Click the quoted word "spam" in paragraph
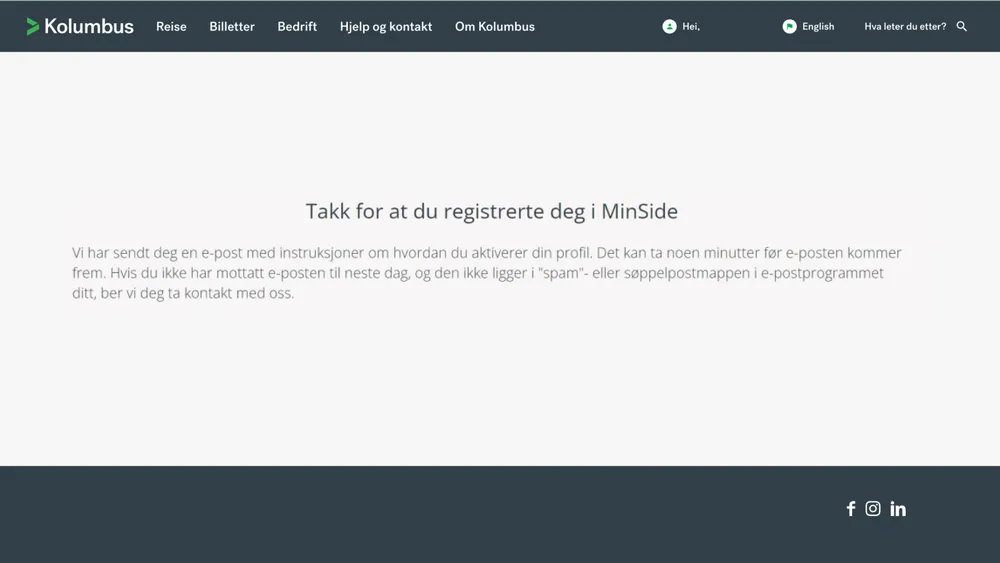 pos(559,273)
